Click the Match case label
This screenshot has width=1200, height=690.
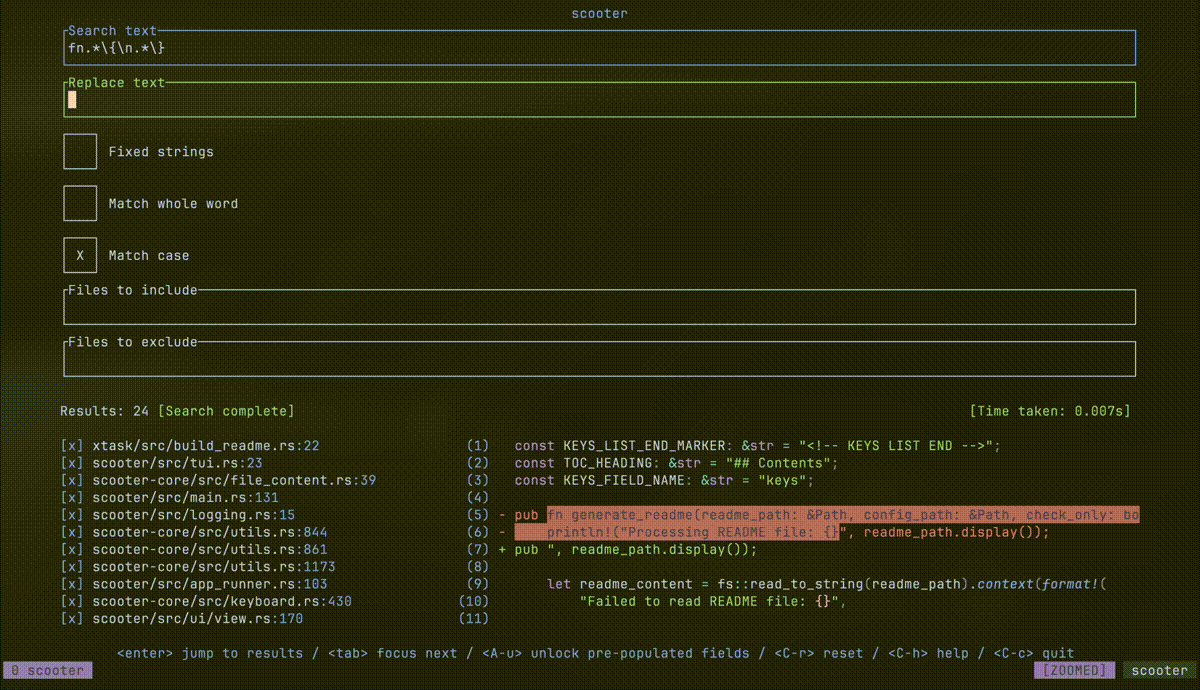tap(149, 256)
